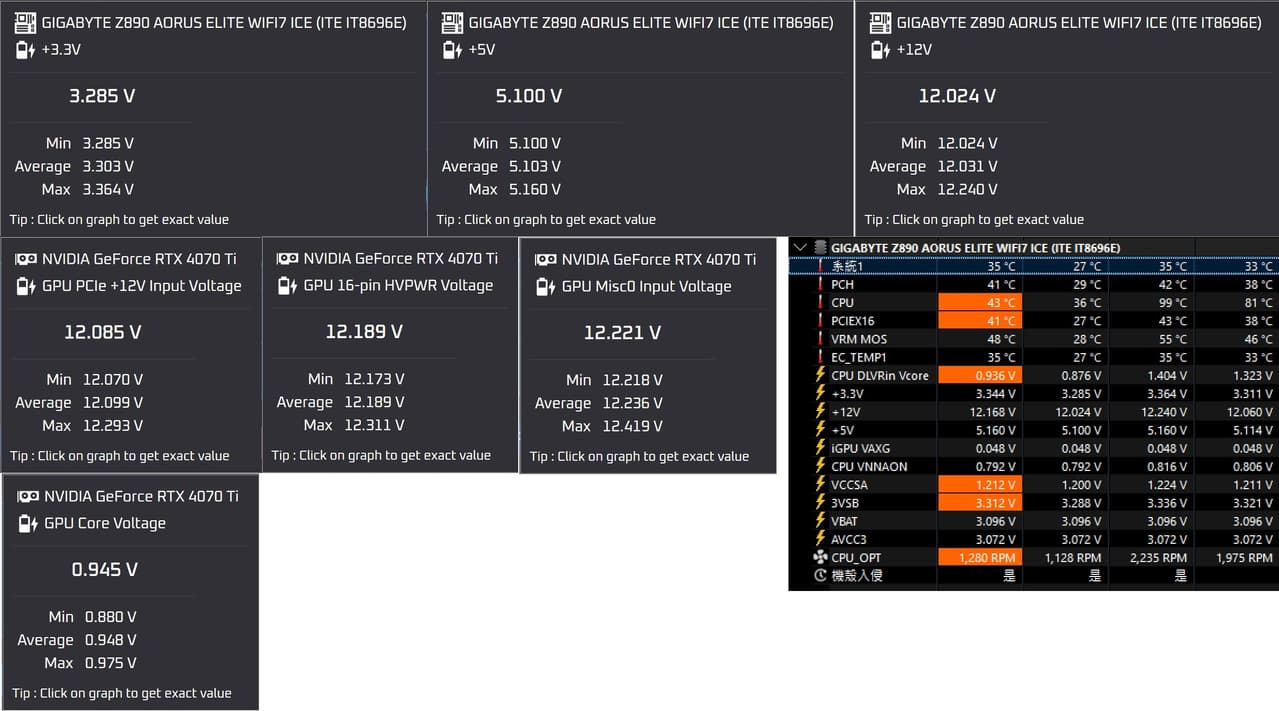The width and height of the screenshot is (1279, 711).
Task: Click the chip icon in the sensor list header
Action: (x=820, y=248)
